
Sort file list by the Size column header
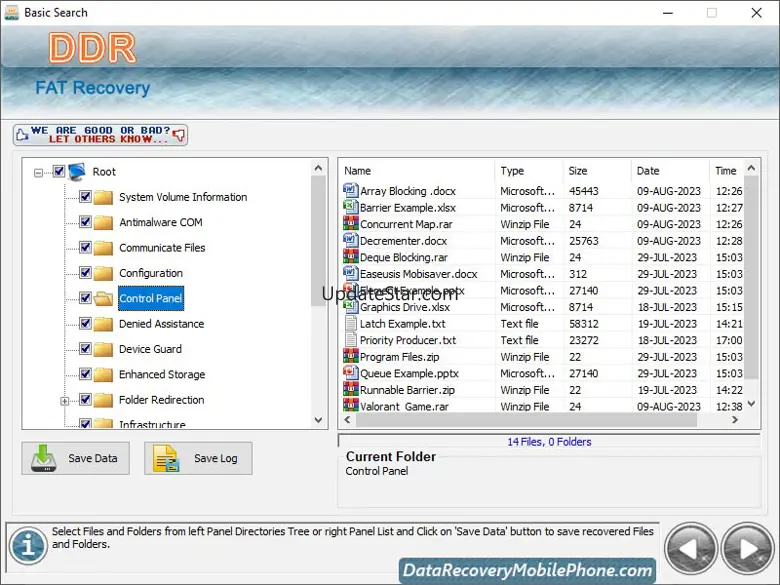click(x=595, y=171)
